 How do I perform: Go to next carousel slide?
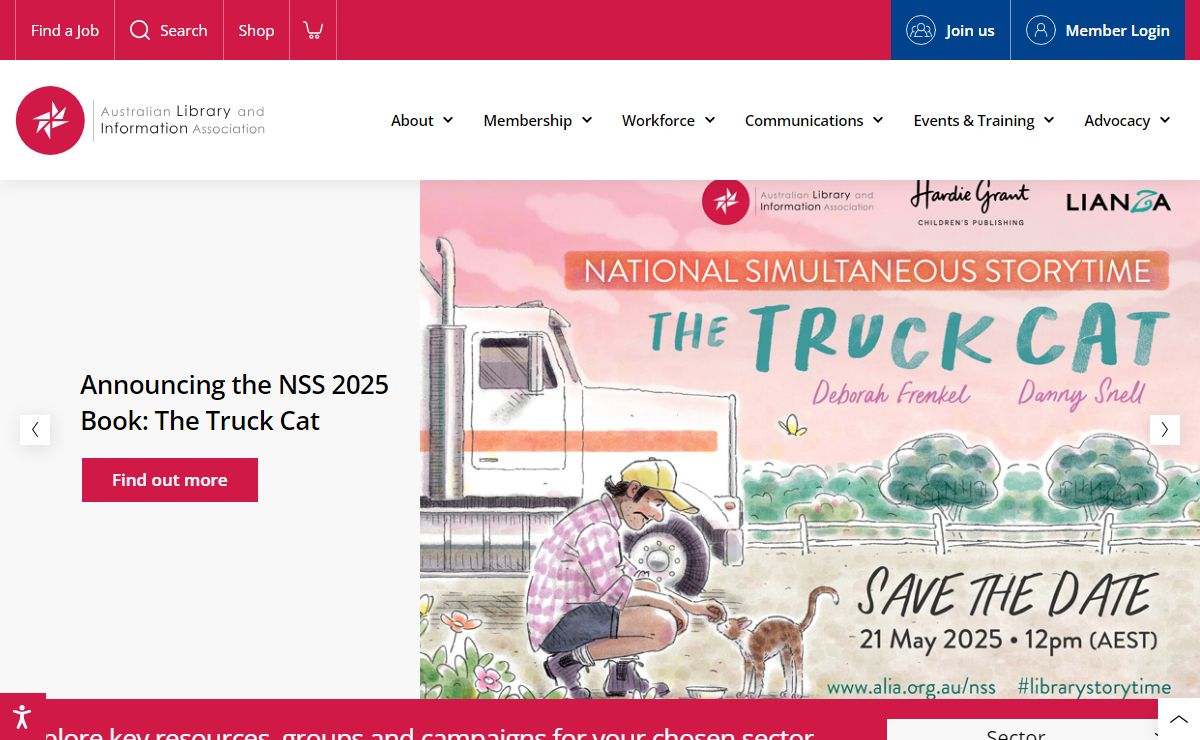tap(1165, 430)
